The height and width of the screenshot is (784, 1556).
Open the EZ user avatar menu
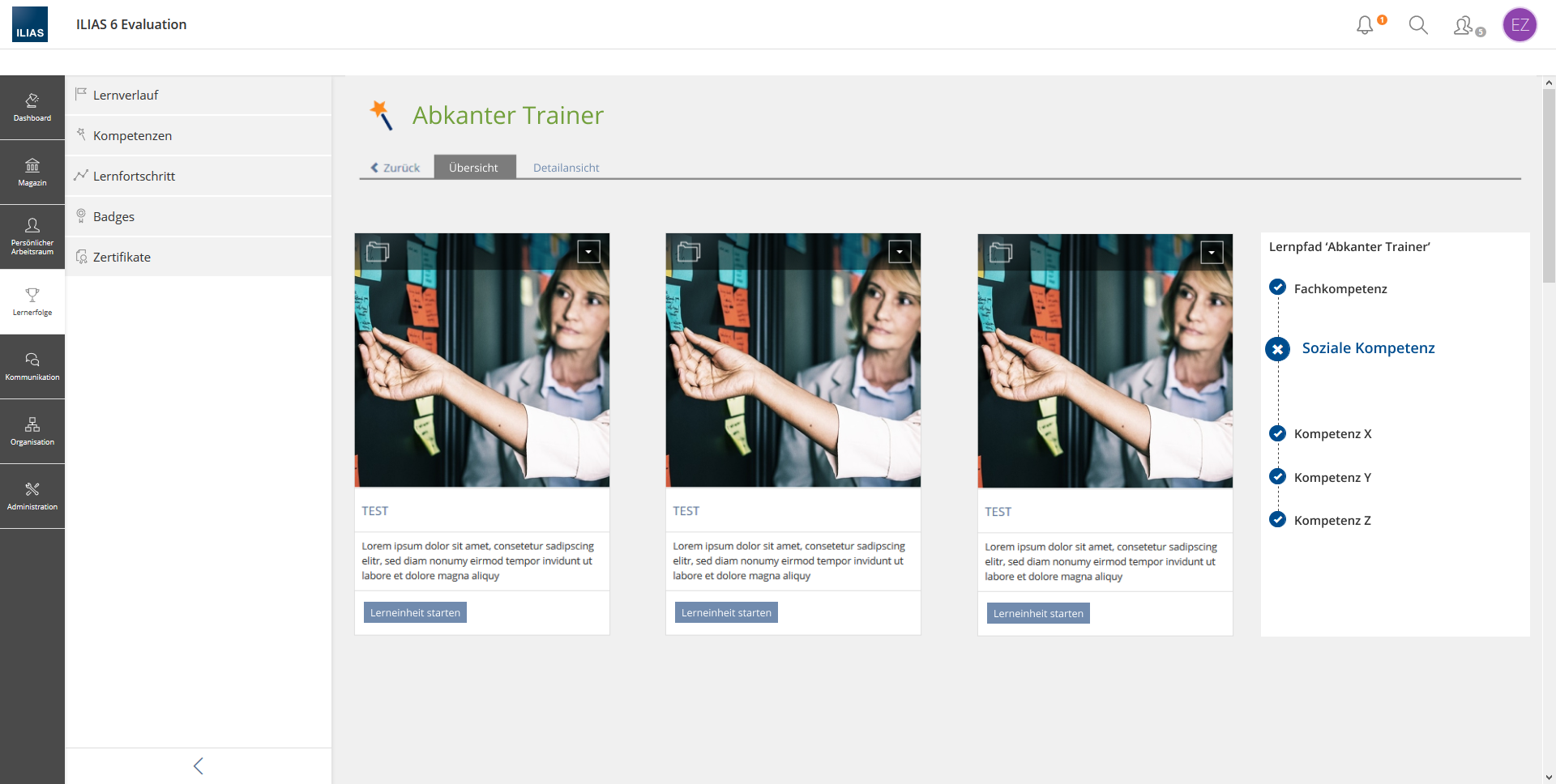(1520, 25)
